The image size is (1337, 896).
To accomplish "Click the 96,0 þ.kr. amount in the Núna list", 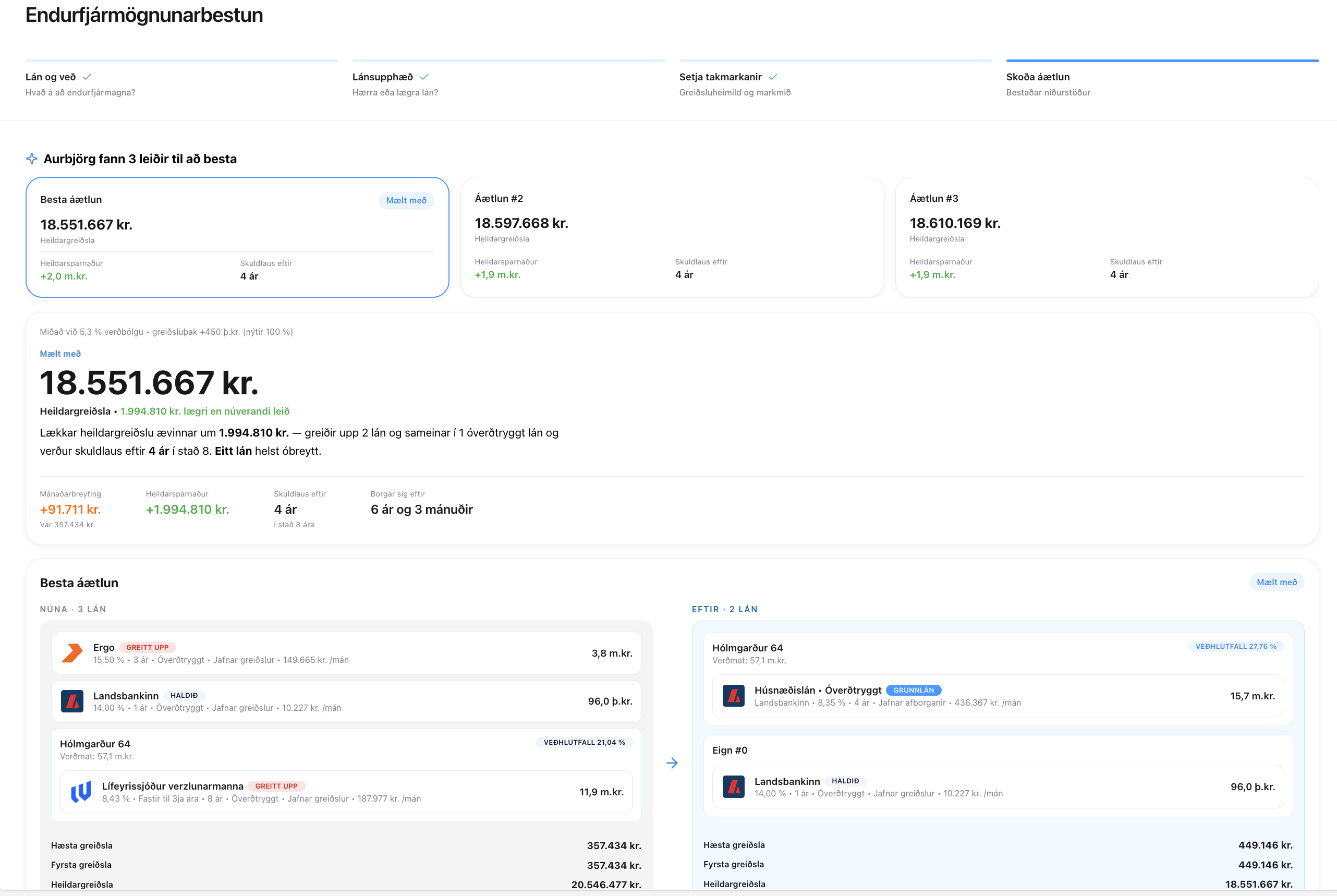I will (610, 701).
